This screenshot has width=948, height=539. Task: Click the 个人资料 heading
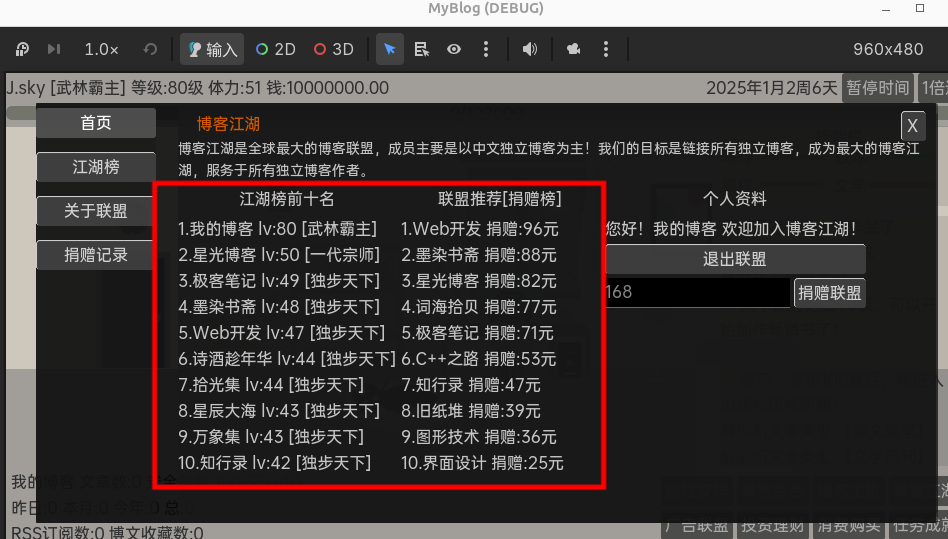(735, 199)
